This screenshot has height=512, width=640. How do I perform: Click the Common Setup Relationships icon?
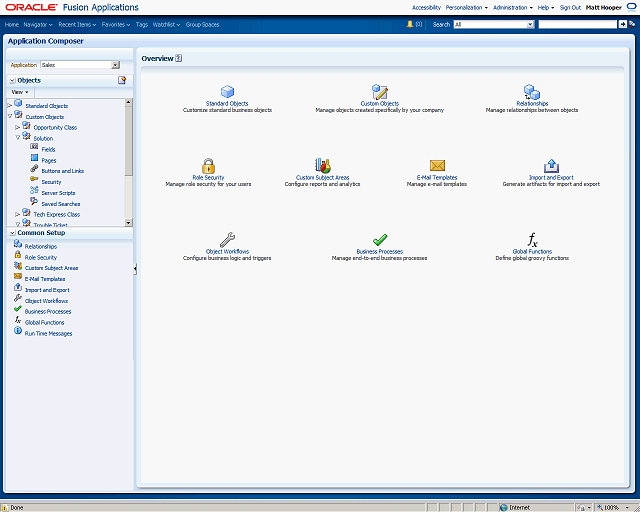pyautogui.click(x=18, y=244)
